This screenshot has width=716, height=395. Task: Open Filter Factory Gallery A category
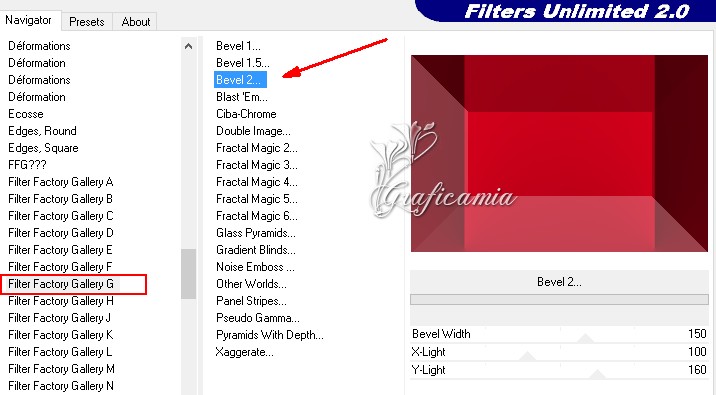tap(61, 182)
